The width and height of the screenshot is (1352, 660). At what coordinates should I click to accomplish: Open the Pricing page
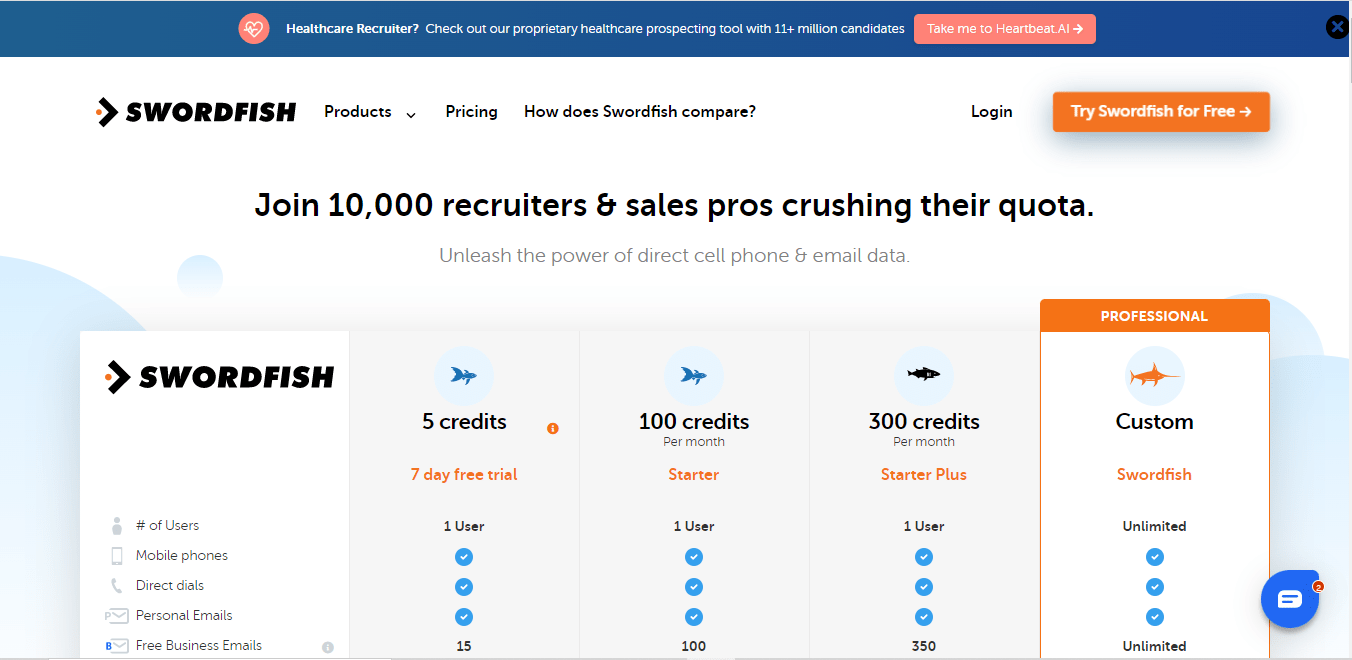471,112
